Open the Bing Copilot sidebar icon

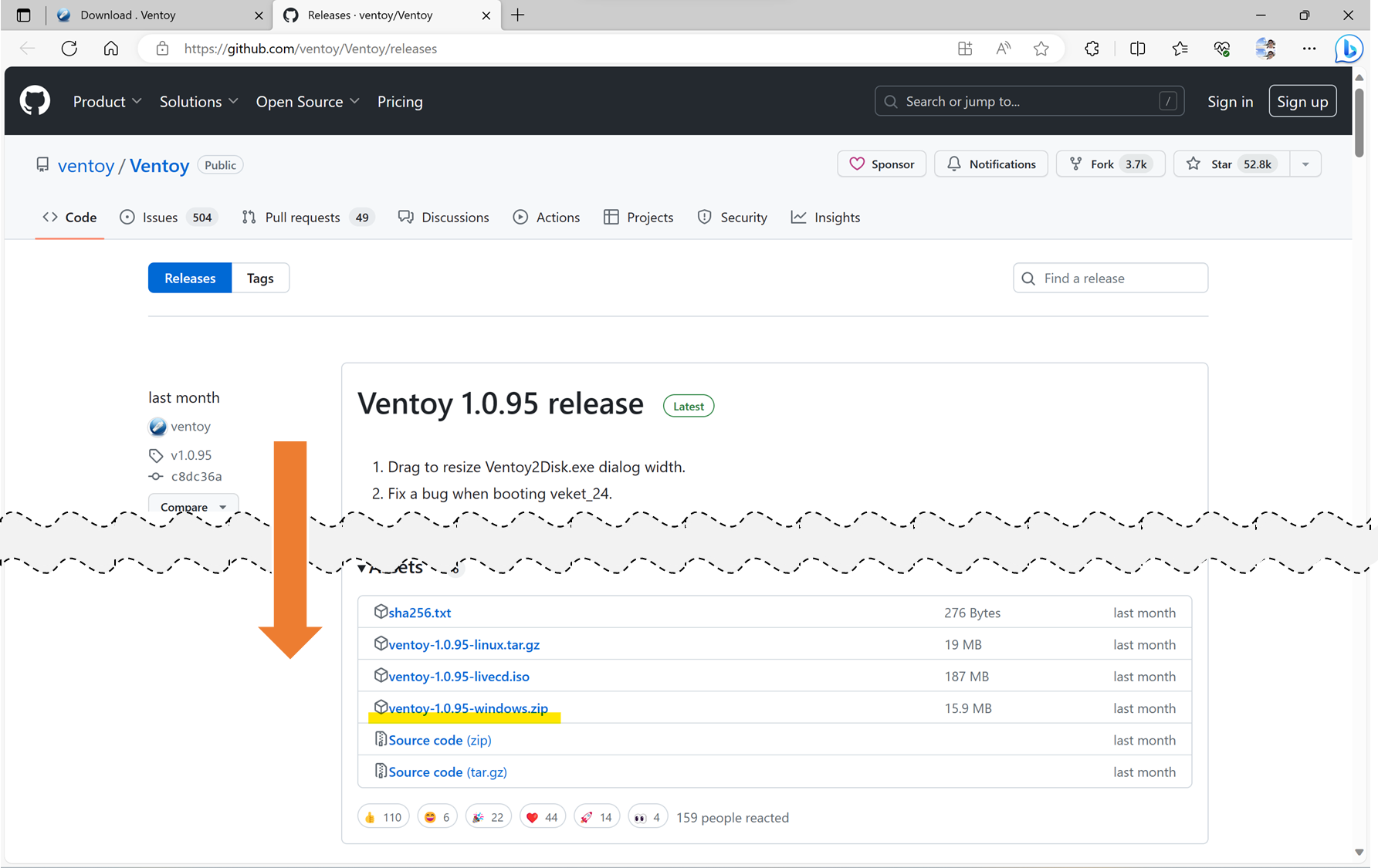(1349, 49)
